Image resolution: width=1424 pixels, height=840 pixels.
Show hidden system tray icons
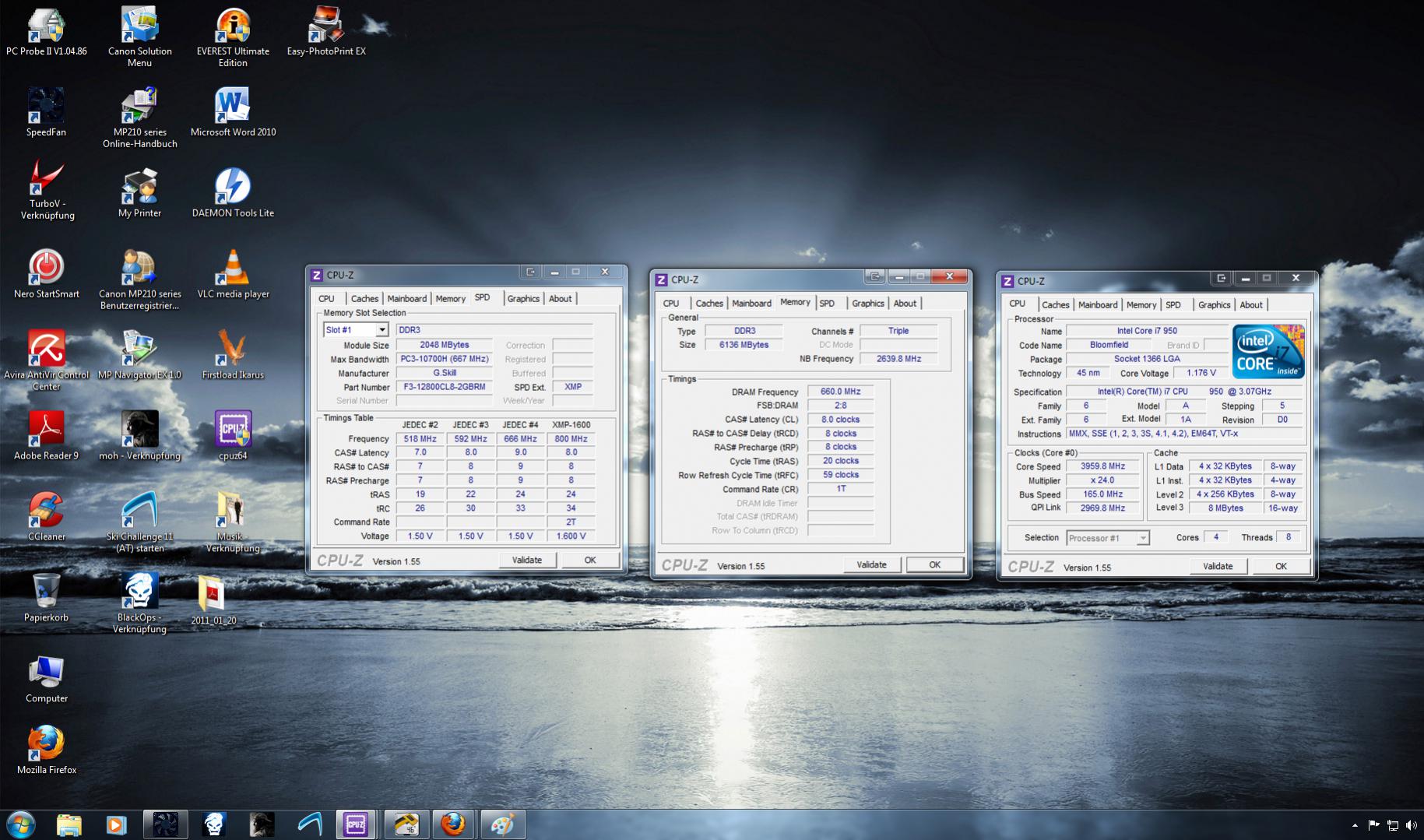pyautogui.click(x=1355, y=825)
